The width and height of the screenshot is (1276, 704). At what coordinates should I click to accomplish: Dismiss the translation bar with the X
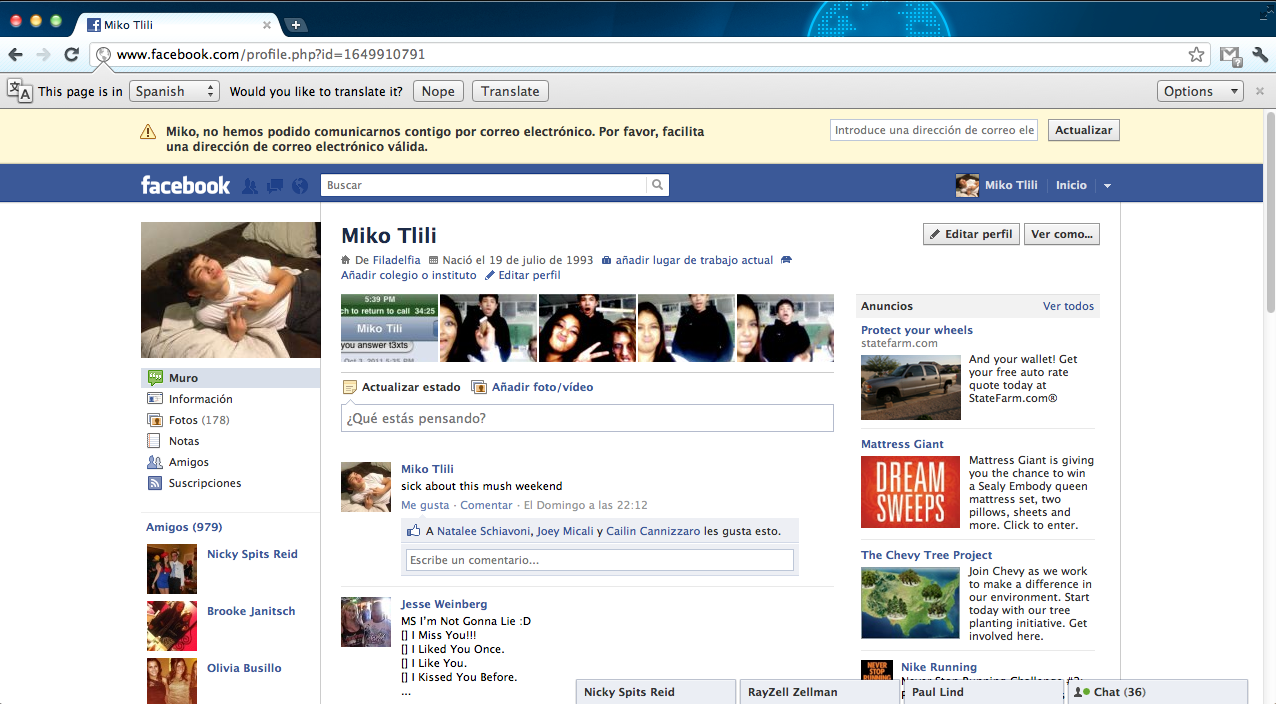[x=1260, y=91]
